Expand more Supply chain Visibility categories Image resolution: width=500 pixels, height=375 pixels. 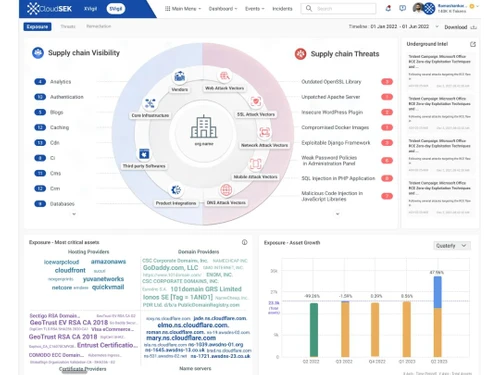click(74, 214)
